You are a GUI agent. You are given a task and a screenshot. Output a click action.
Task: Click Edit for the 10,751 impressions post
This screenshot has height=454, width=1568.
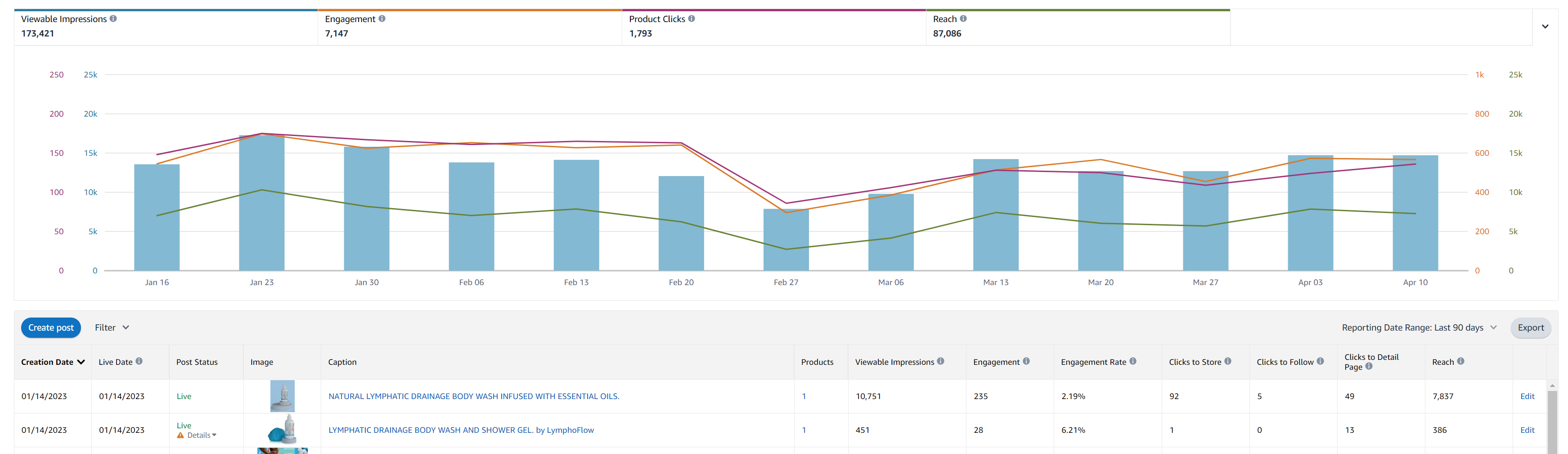coord(1527,396)
